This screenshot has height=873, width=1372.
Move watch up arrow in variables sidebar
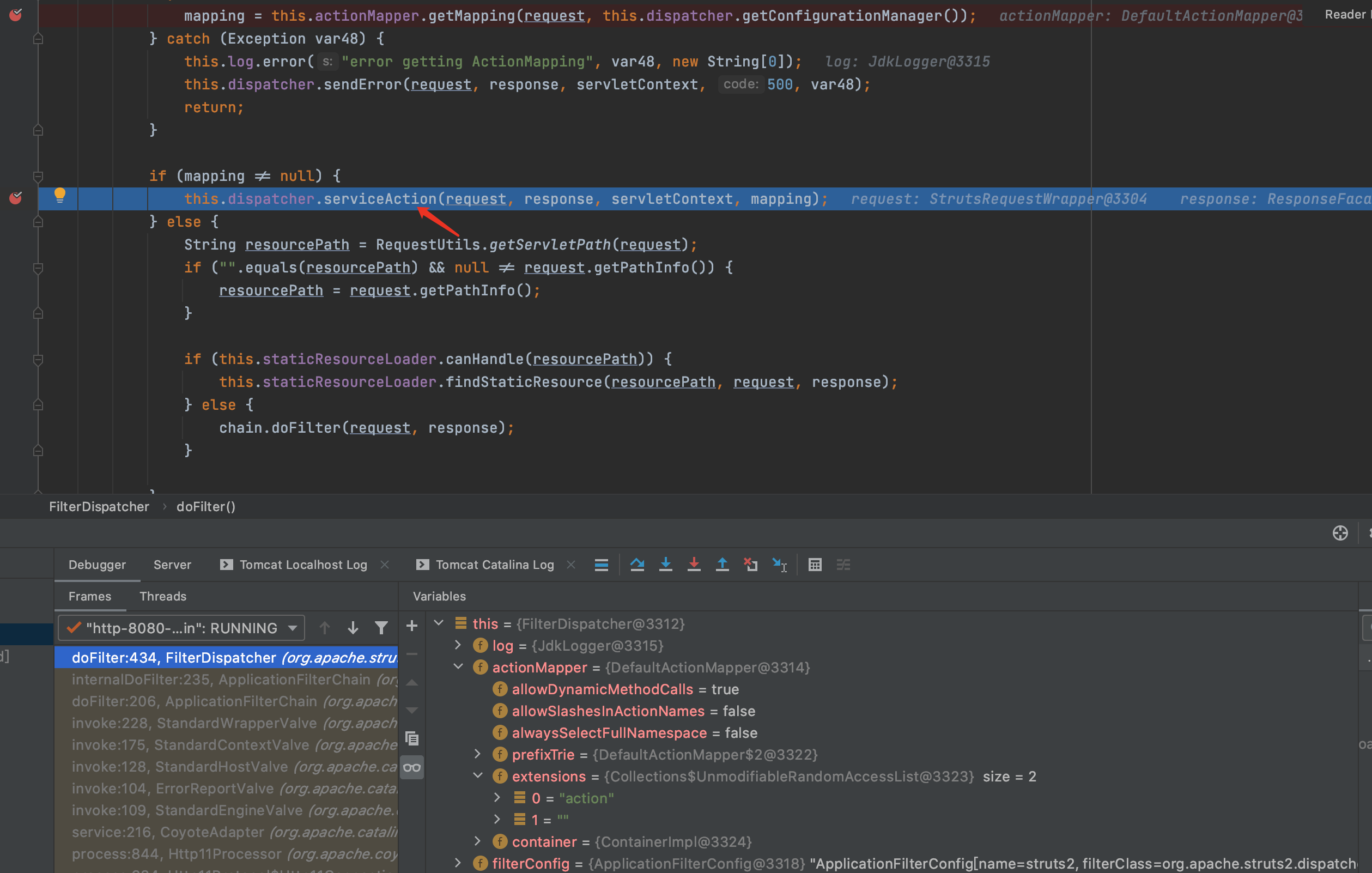[x=412, y=682]
